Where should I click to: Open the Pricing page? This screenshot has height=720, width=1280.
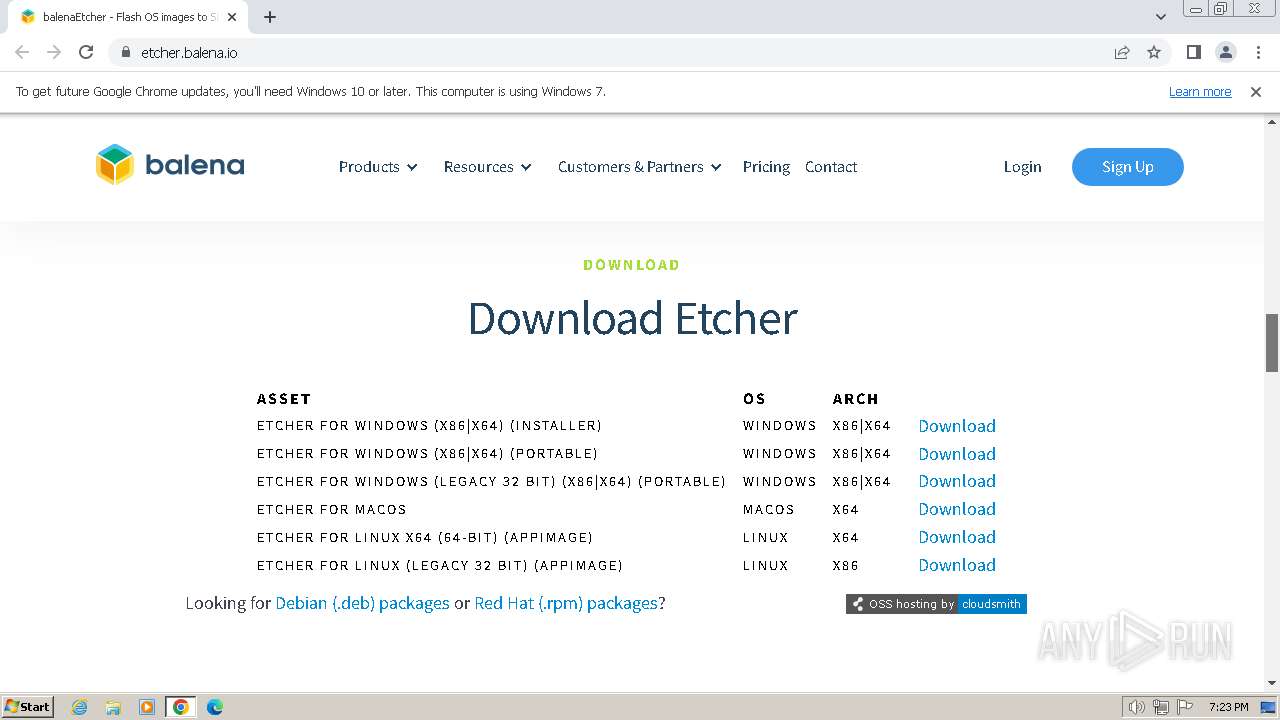(x=766, y=167)
